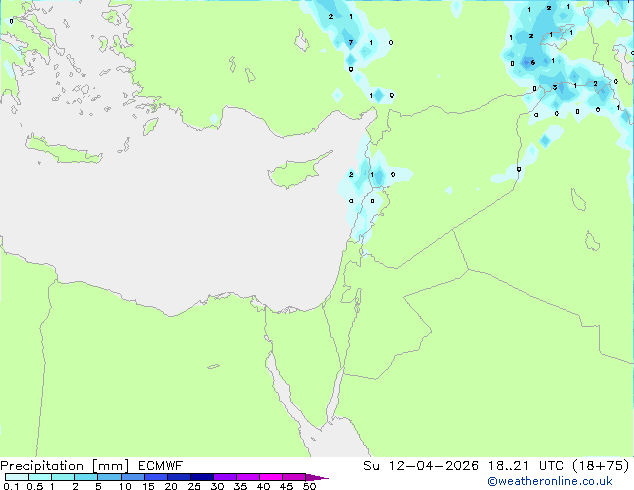Click the legend value '0.1'

(11, 486)
